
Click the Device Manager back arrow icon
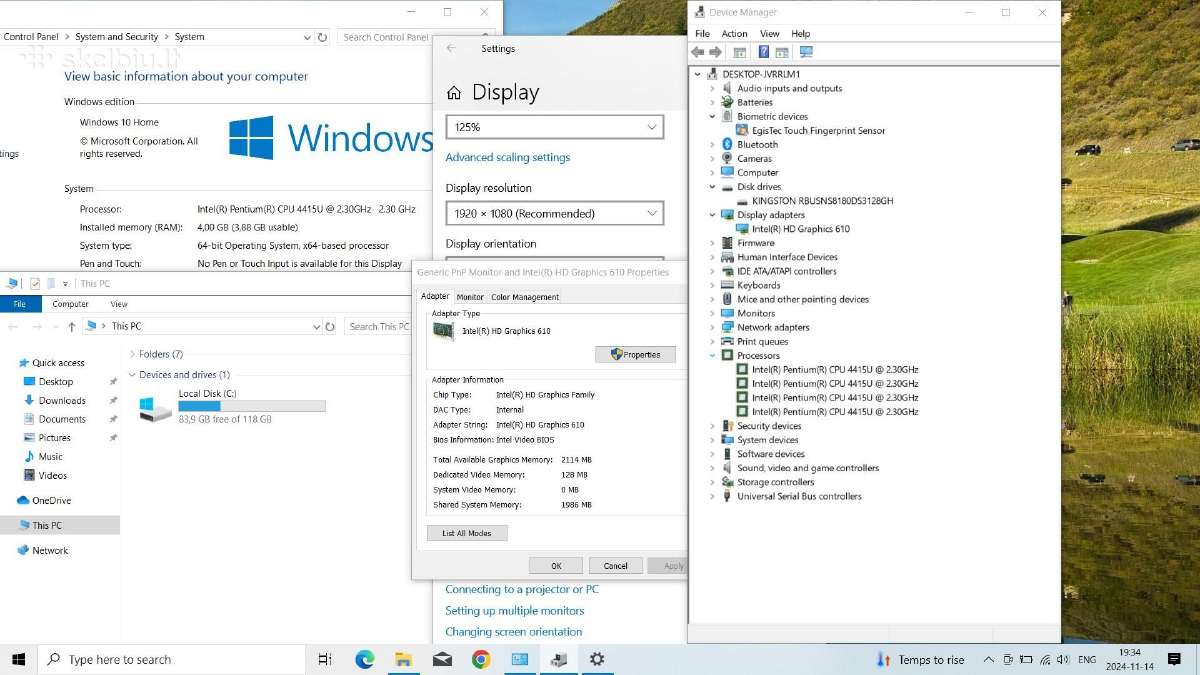[698, 52]
